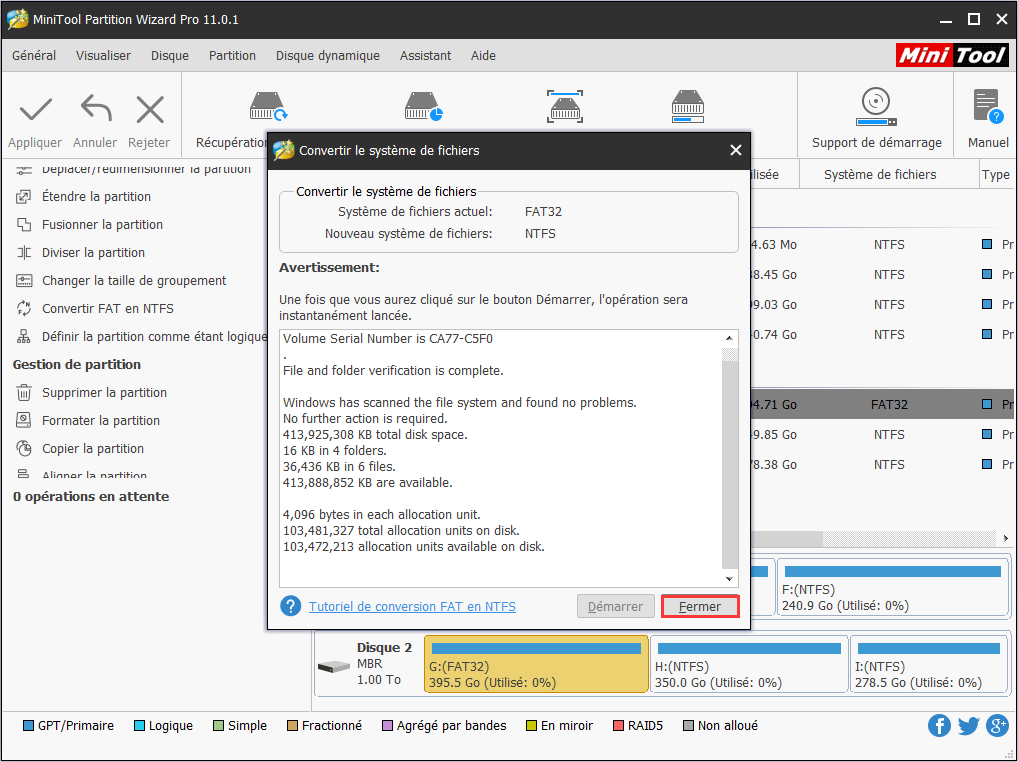
Task: Click the log vertical scrollbar thumb
Action: tap(730, 464)
